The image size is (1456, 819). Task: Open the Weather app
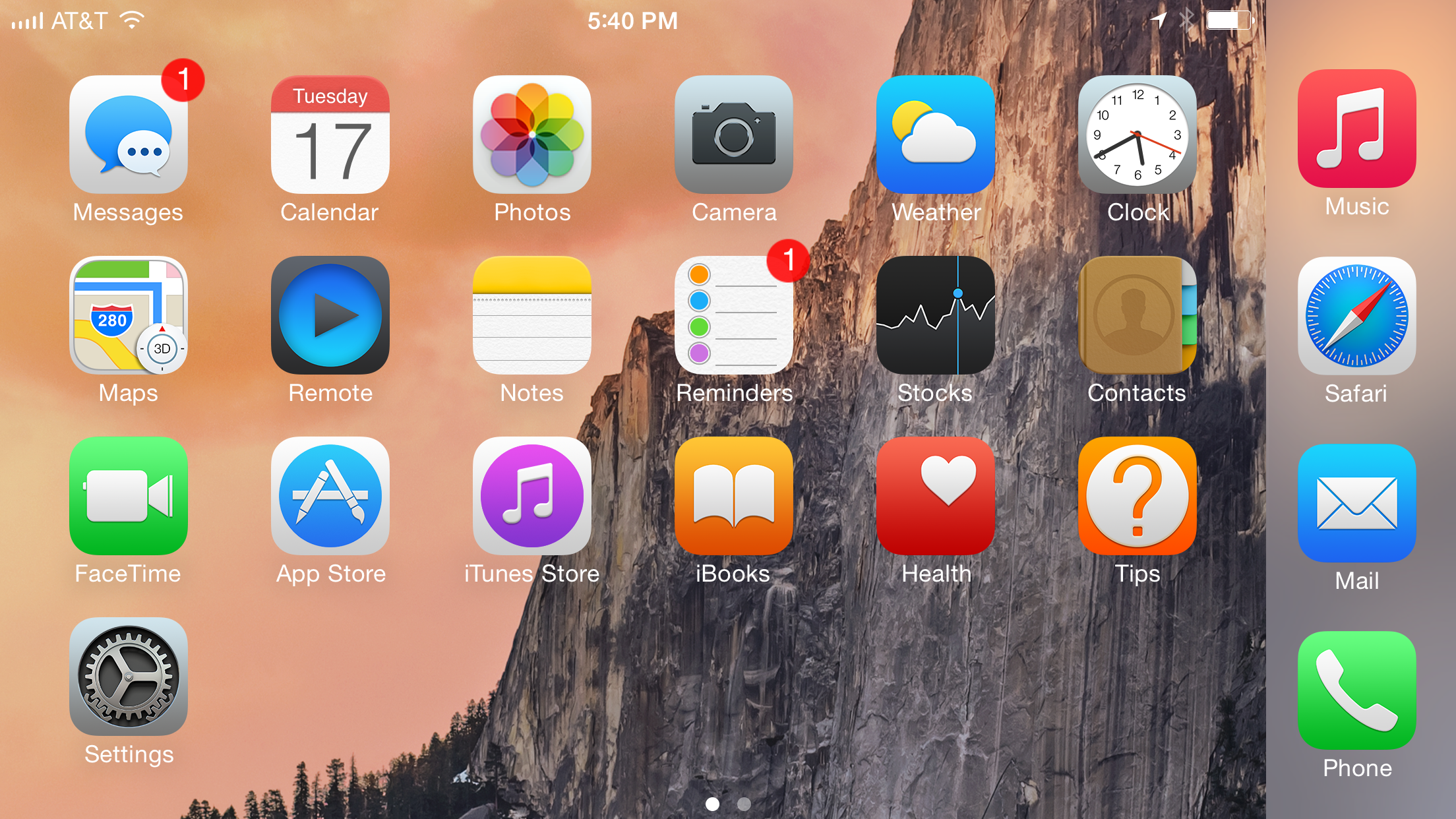(x=936, y=135)
